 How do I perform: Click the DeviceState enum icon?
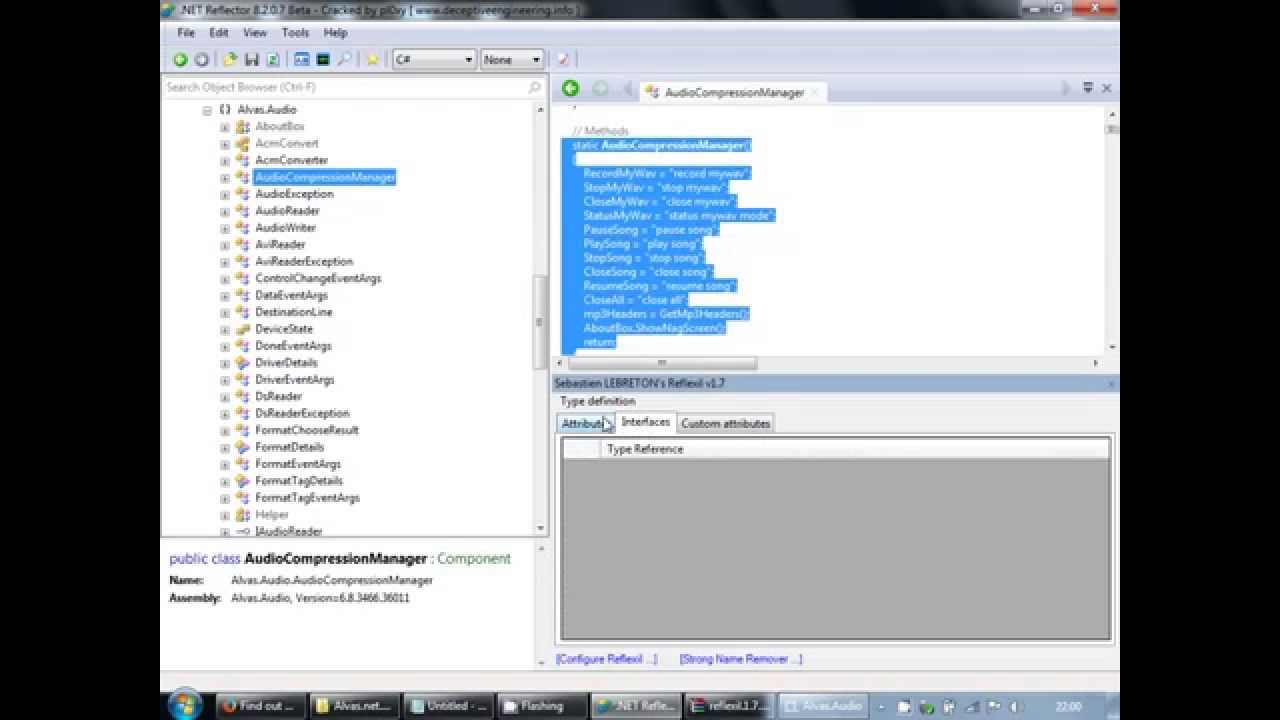click(x=242, y=329)
